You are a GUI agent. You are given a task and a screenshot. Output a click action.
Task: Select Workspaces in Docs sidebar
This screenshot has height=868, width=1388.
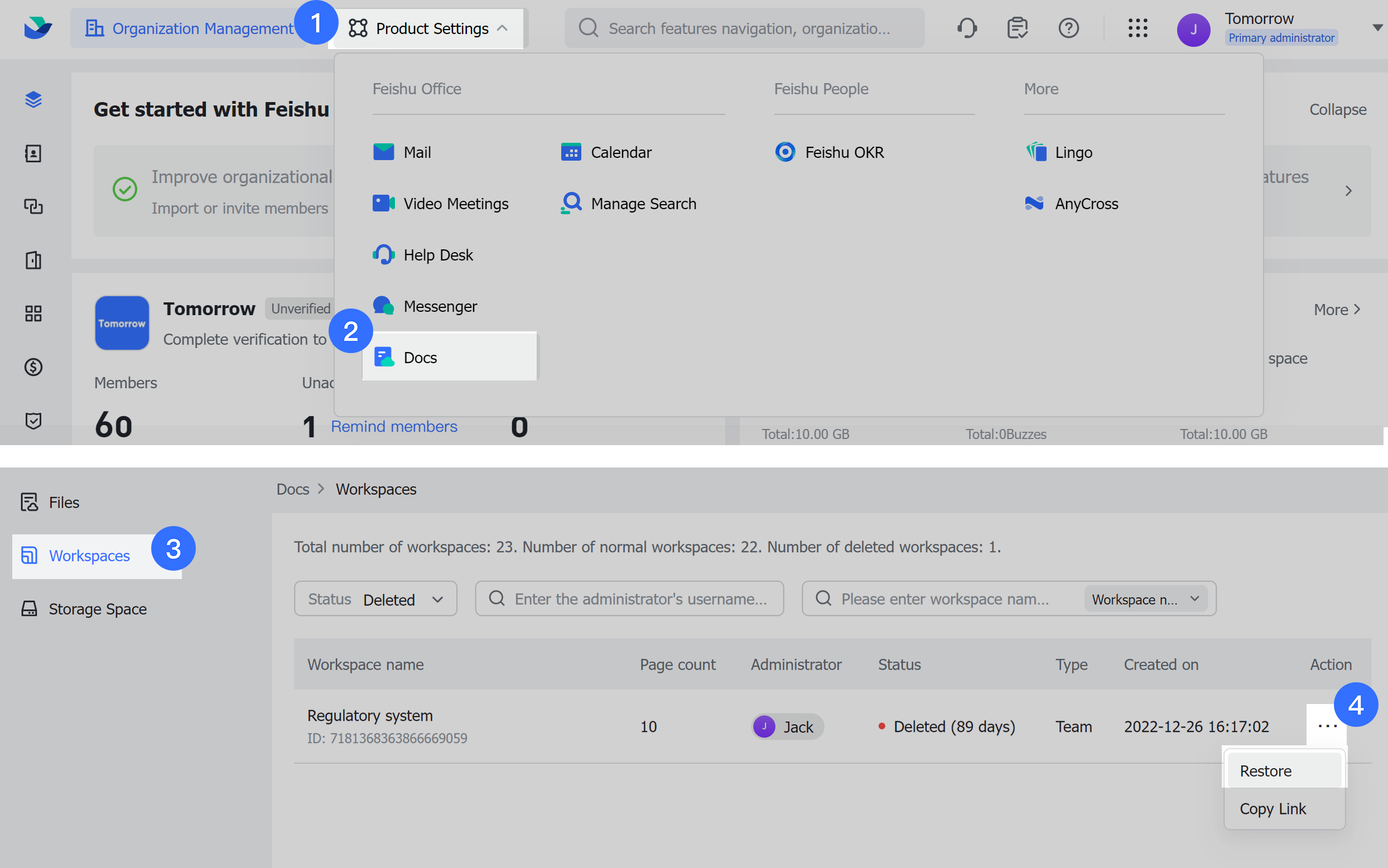coord(97,556)
